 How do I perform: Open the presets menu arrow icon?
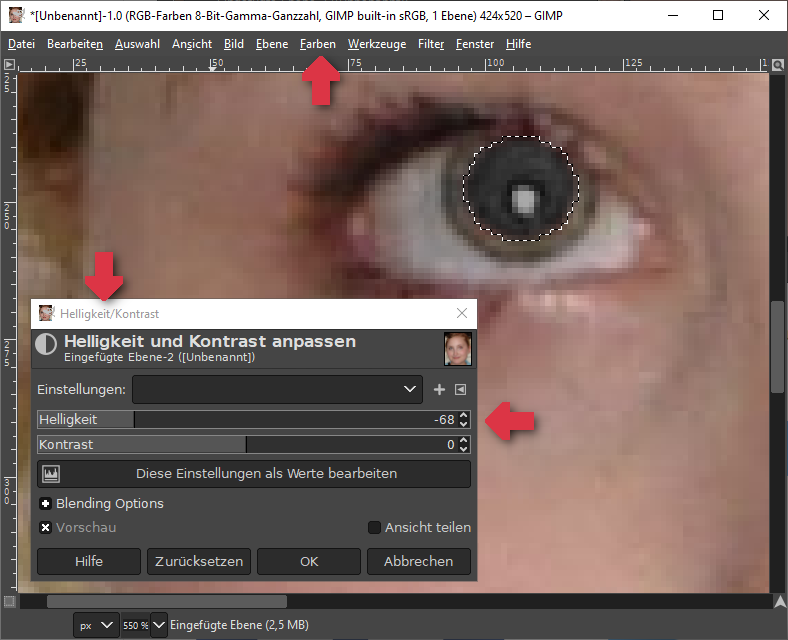coord(461,389)
